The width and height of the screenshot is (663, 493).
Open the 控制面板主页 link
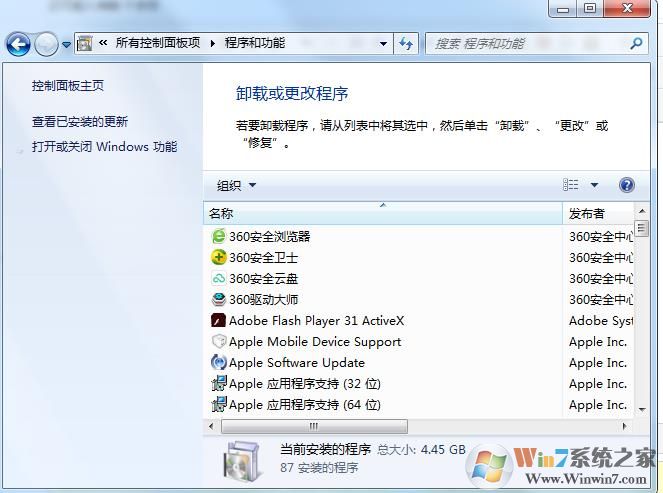point(68,86)
